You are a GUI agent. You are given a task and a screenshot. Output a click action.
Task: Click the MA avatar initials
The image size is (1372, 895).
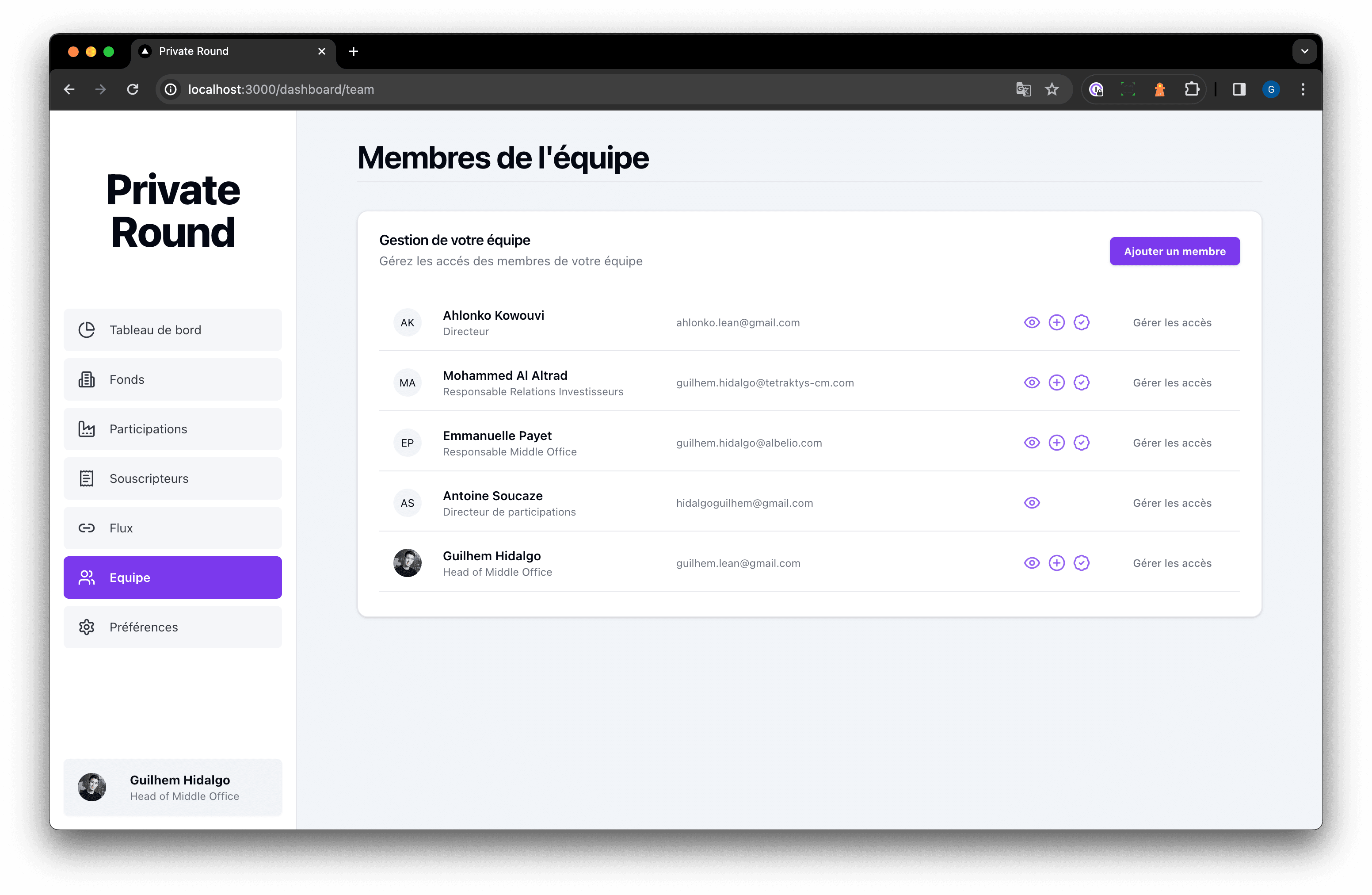click(x=408, y=383)
